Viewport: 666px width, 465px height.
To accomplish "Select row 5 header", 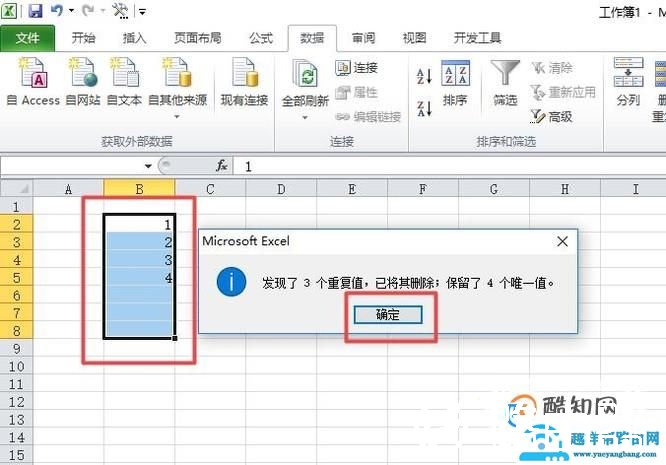I will click(16, 277).
